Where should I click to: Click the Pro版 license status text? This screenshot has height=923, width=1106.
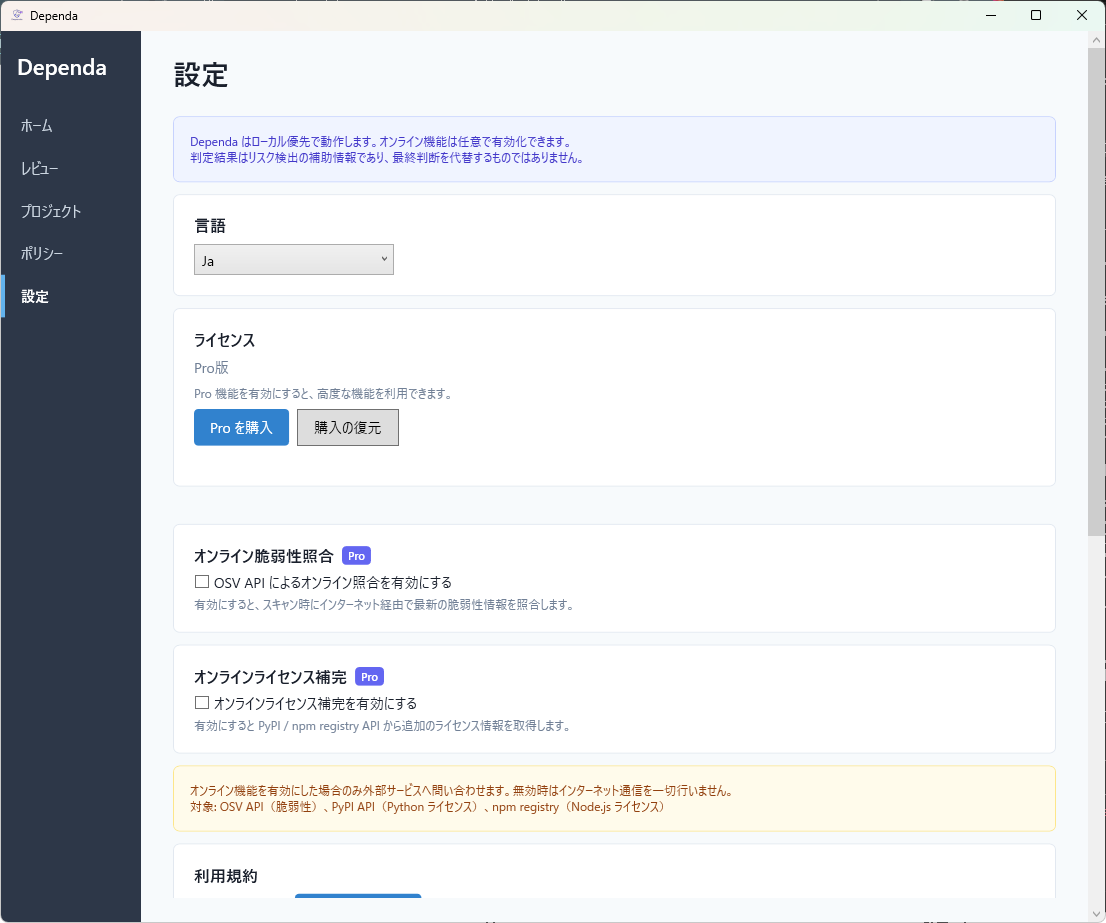click(x=212, y=367)
